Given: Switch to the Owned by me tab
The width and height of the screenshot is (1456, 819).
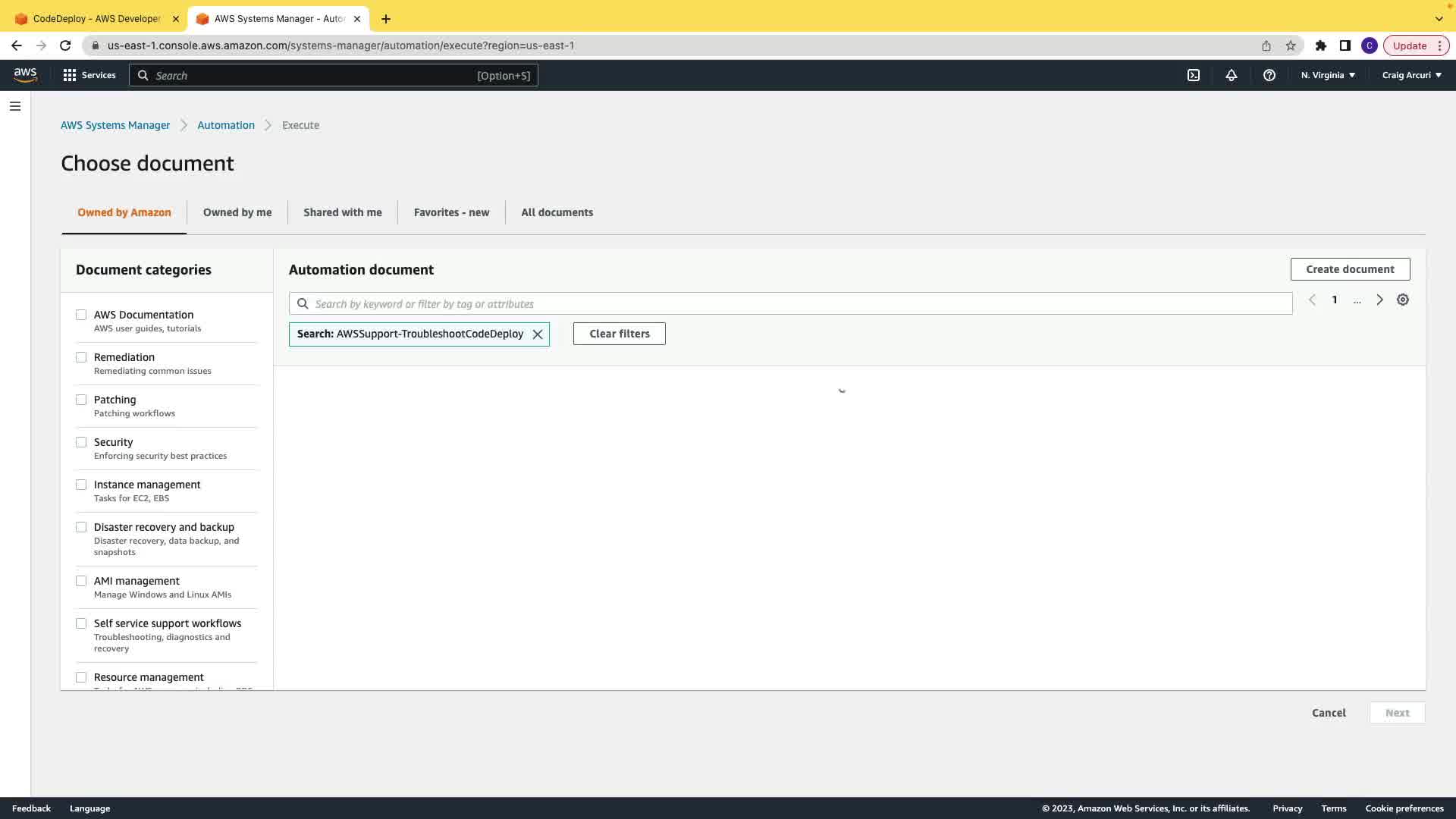Looking at the screenshot, I should 237,212.
